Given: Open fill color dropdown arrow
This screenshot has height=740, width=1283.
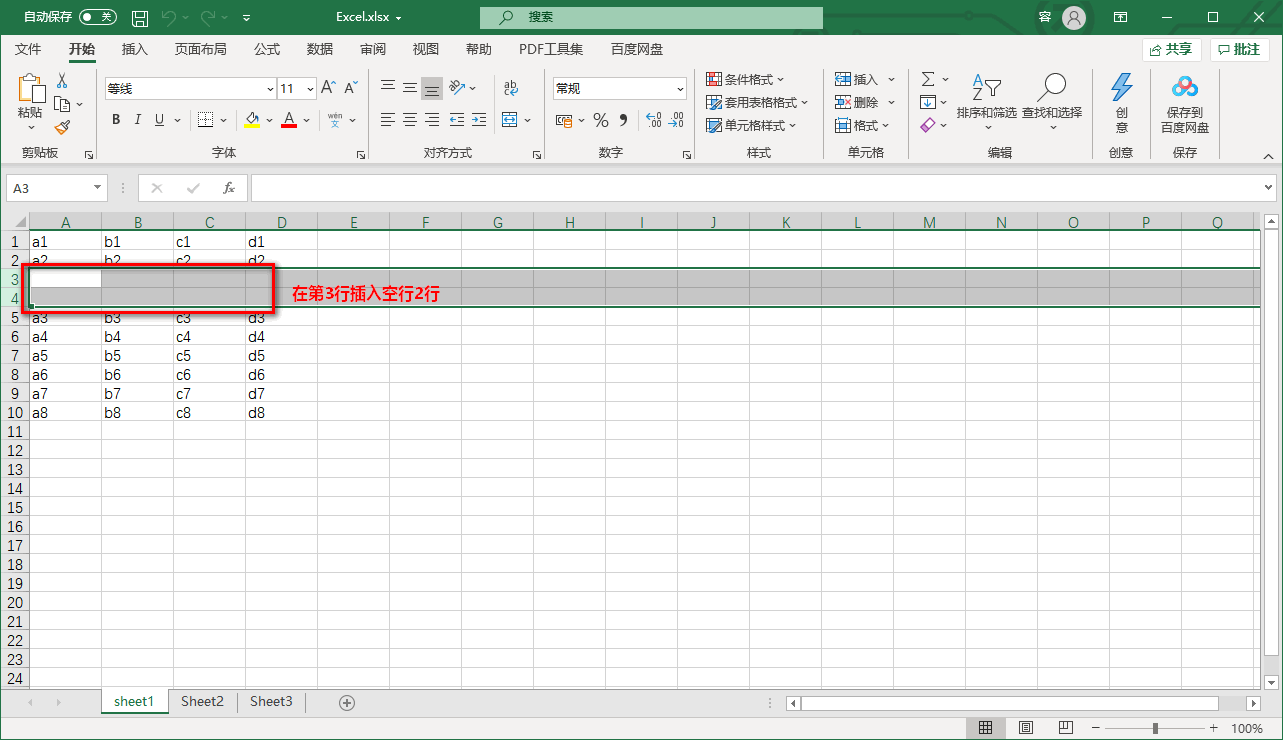Looking at the screenshot, I should [x=269, y=120].
